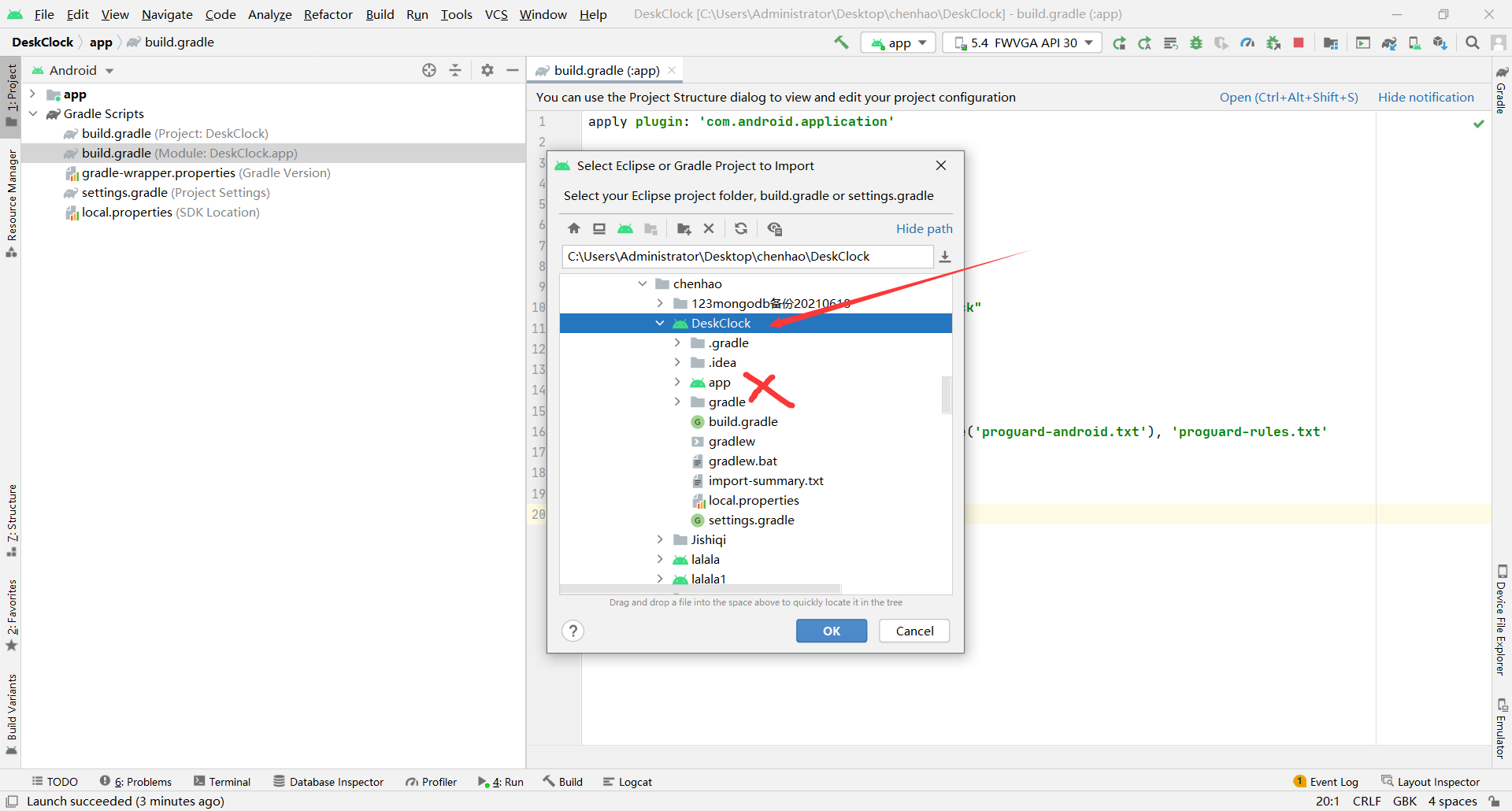Click the Search Everywhere magnifier icon
The image size is (1512, 811).
click(x=1472, y=43)
